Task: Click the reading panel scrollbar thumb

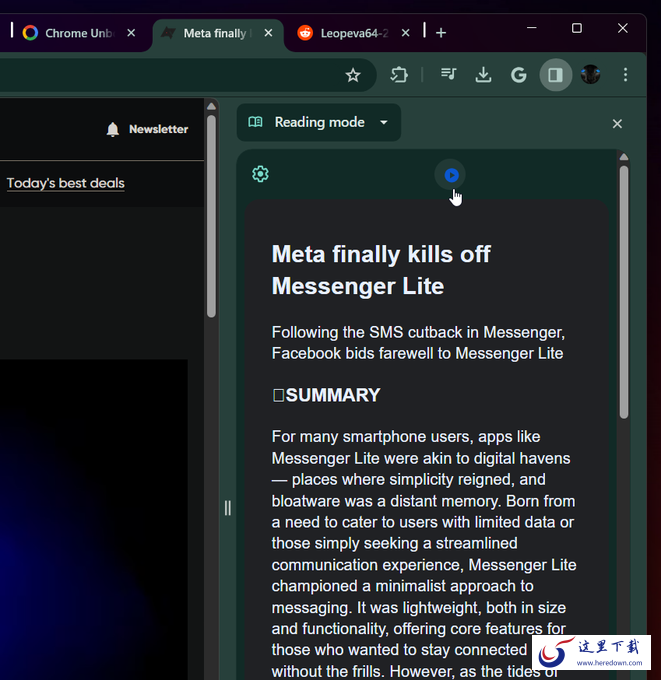Action: click(x=624, y=292)
